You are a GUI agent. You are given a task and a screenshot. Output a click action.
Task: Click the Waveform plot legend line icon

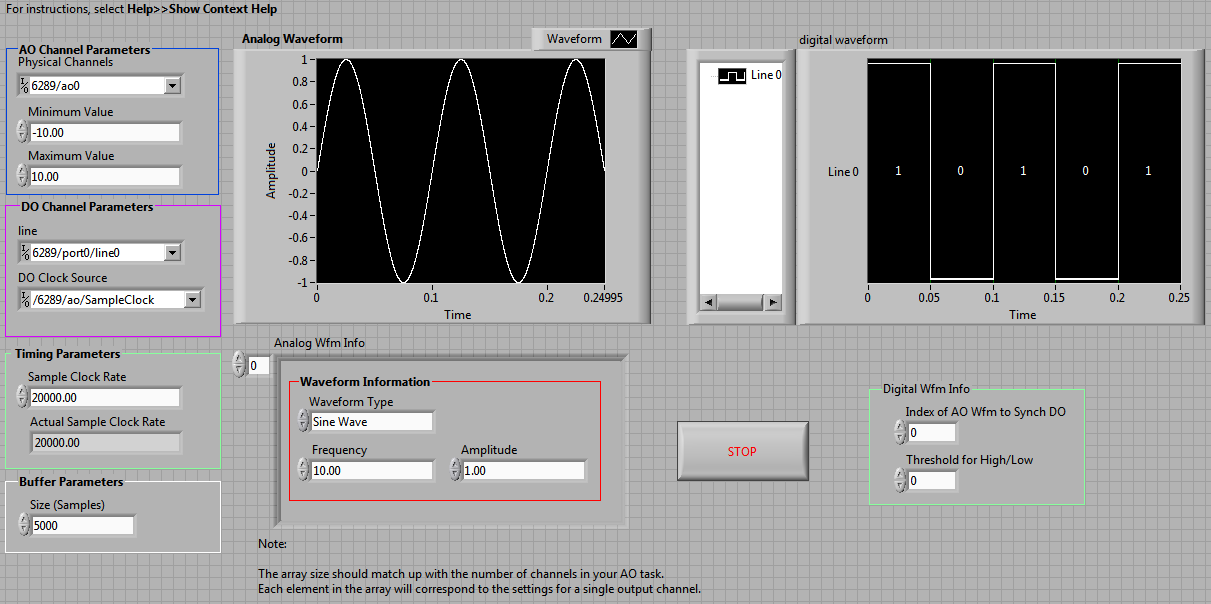point(624,39)
